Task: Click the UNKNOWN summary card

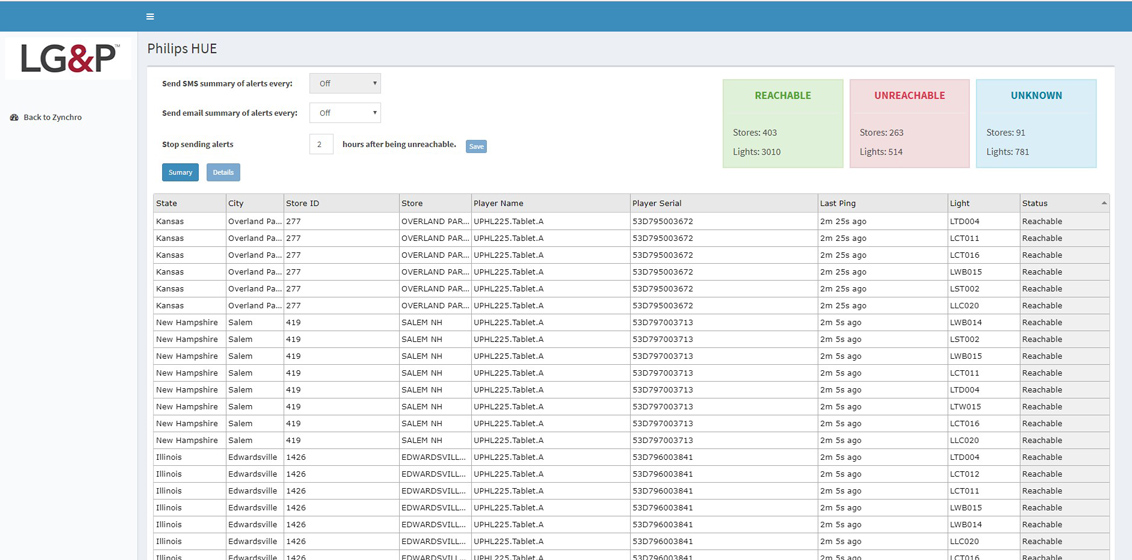Action: pyautogui.click(x=1036, y=123)
